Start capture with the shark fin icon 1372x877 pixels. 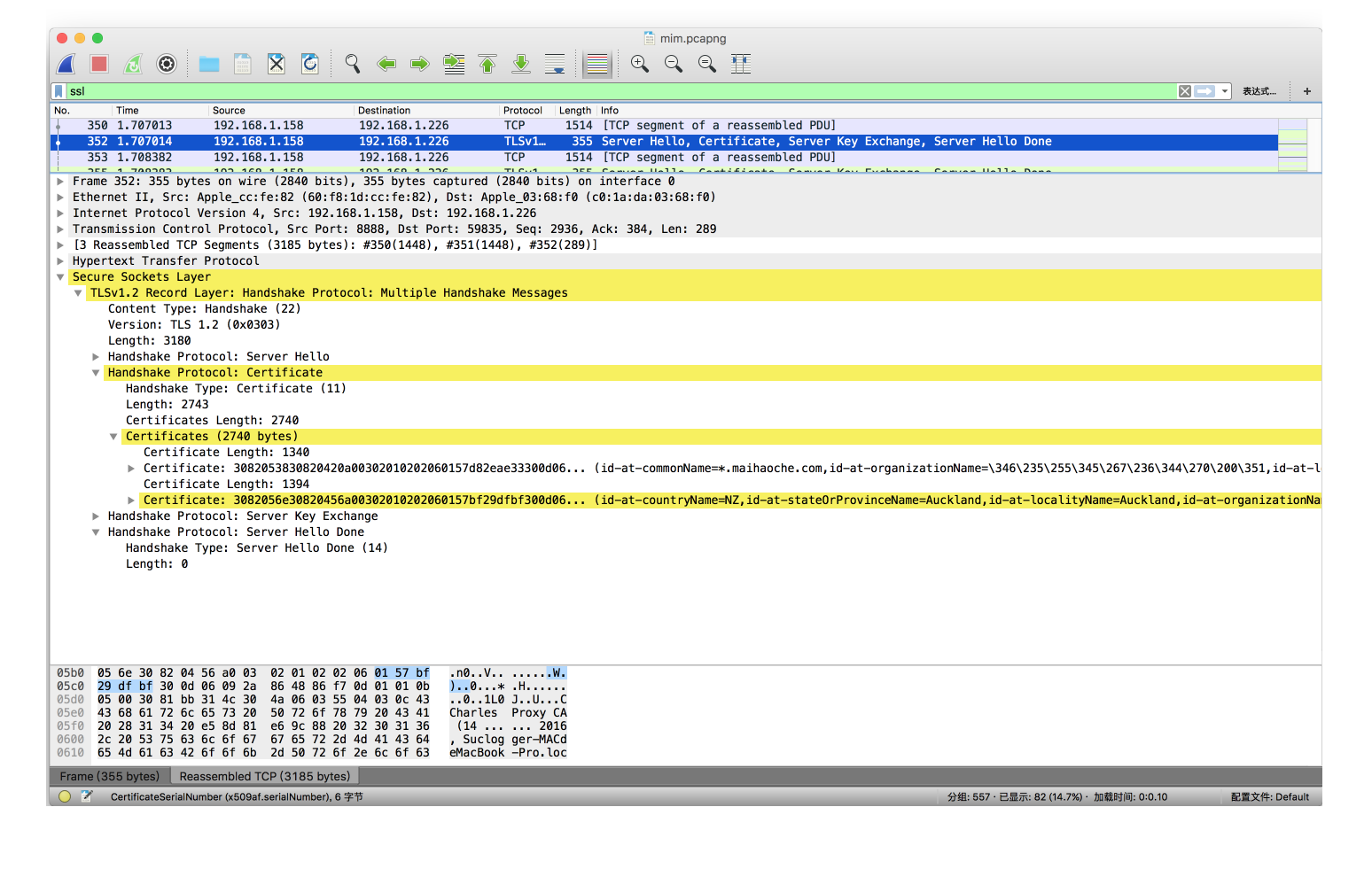click(x=66, y=64)
